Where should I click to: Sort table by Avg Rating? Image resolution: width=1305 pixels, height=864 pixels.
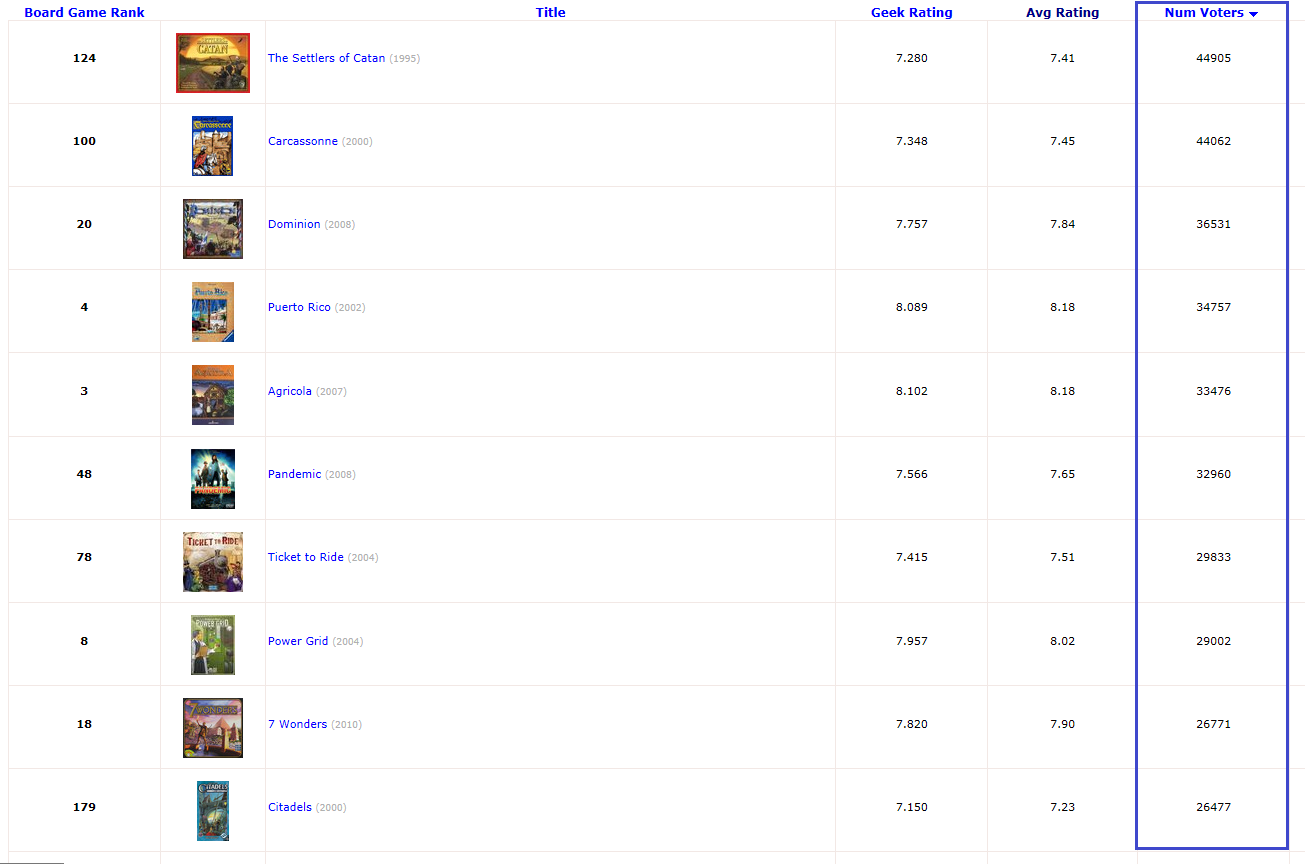[1062, 13]
